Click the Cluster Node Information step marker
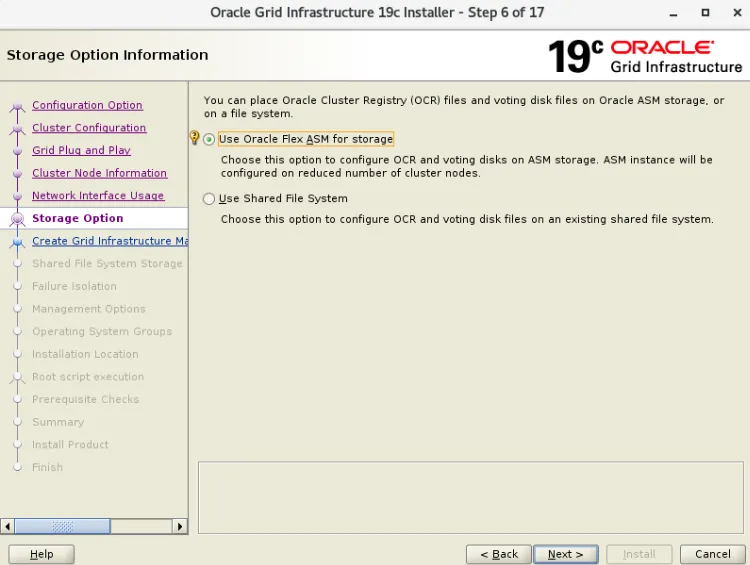 click(x=18, y=174)
